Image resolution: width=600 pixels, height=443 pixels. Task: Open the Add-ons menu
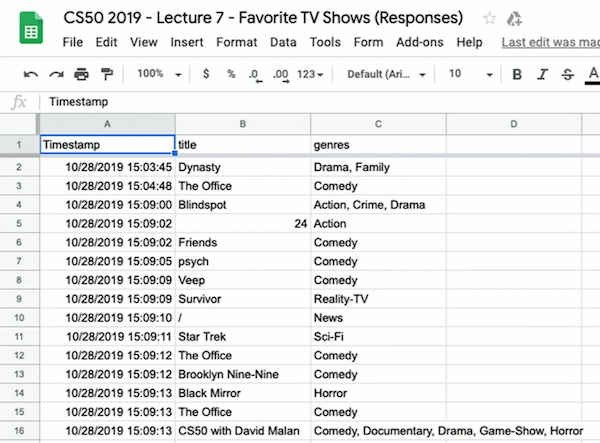[x=419, y=43]
